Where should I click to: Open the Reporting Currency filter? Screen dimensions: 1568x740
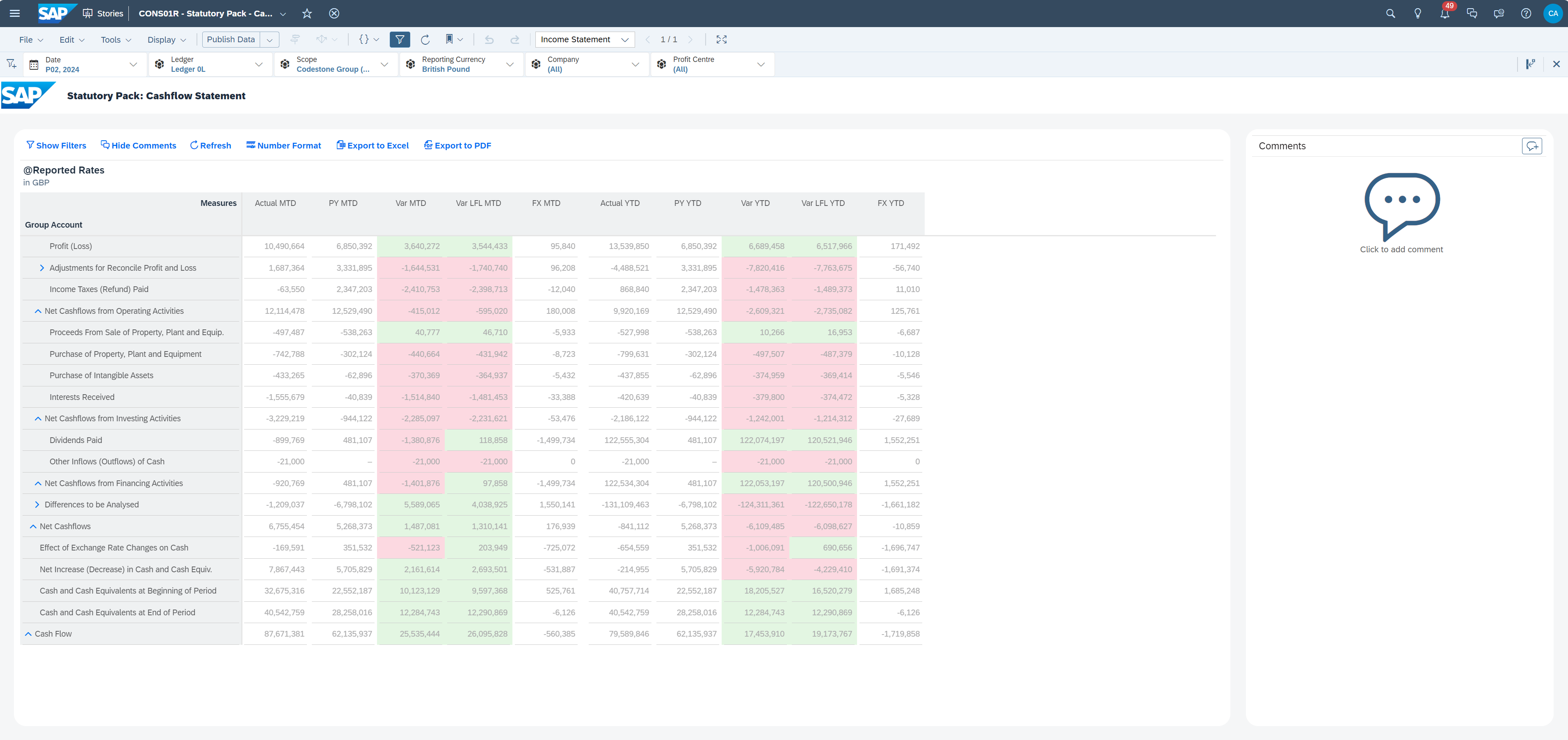pos(462,64)
